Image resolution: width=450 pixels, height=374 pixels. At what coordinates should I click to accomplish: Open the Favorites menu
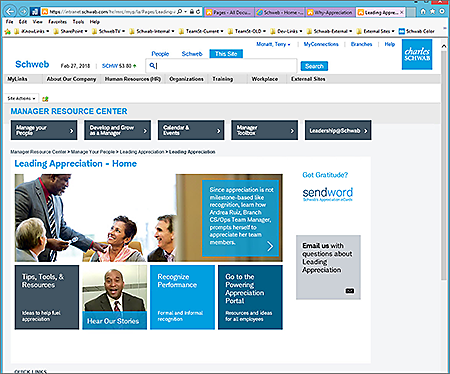click(57, 22)
